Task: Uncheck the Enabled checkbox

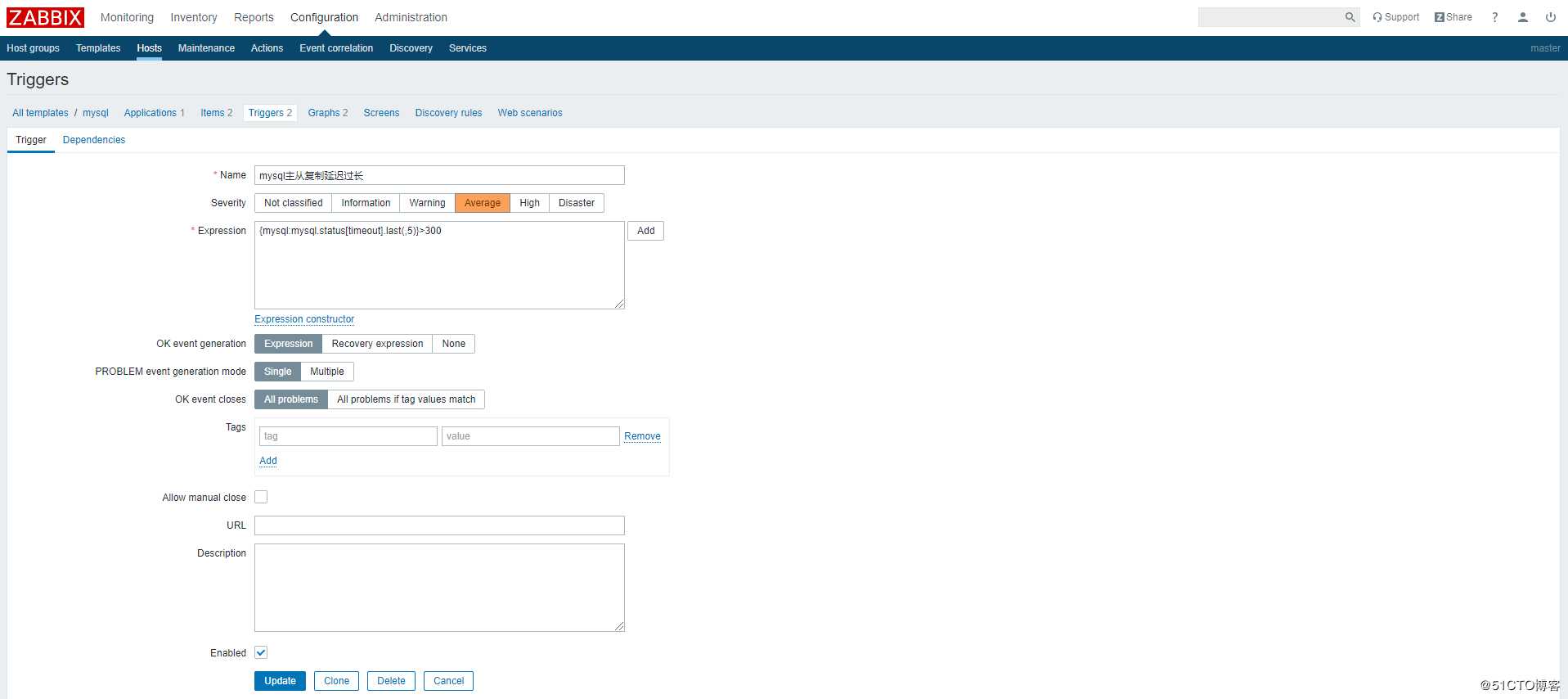Action: click(261, 652)
